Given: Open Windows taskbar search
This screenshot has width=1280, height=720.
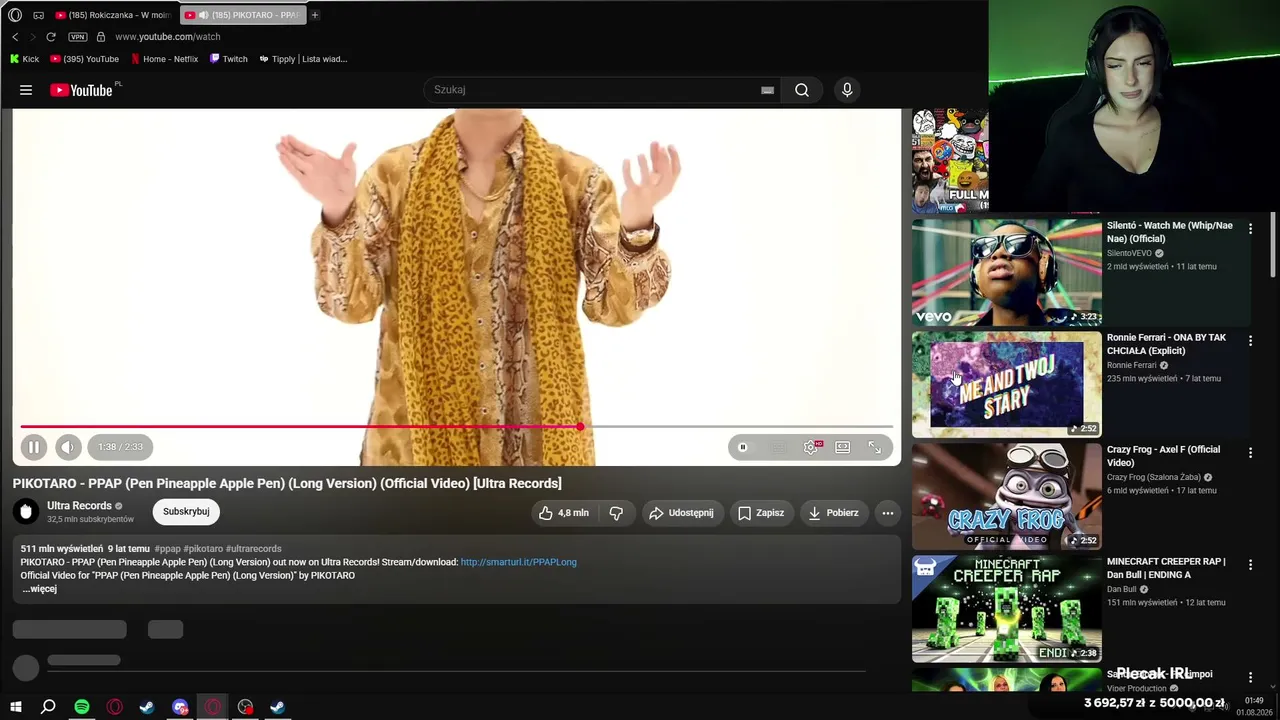Looking at the screenshot, I should [x=48, y=707].
